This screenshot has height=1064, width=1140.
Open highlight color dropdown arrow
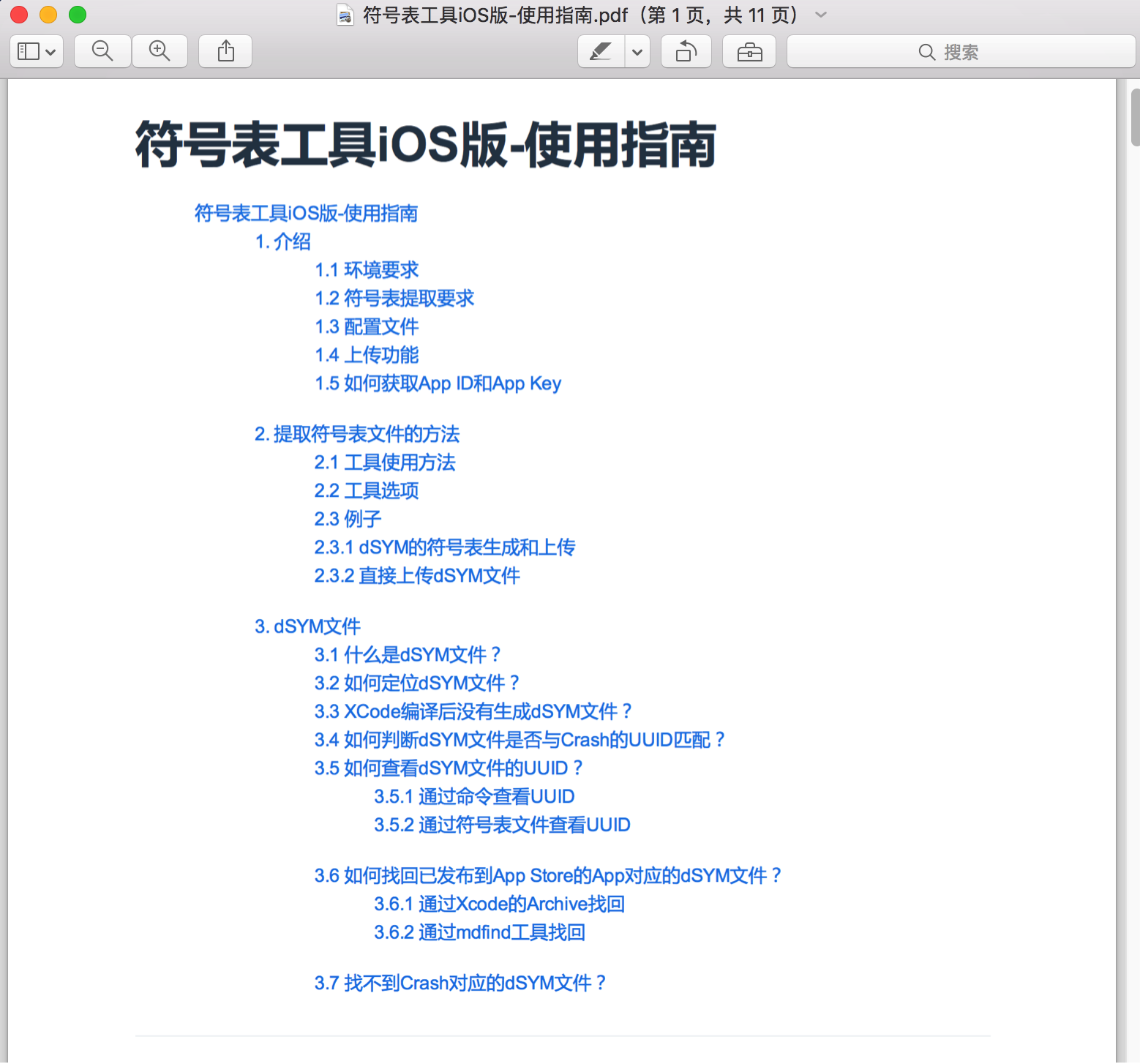coord(637,51)
